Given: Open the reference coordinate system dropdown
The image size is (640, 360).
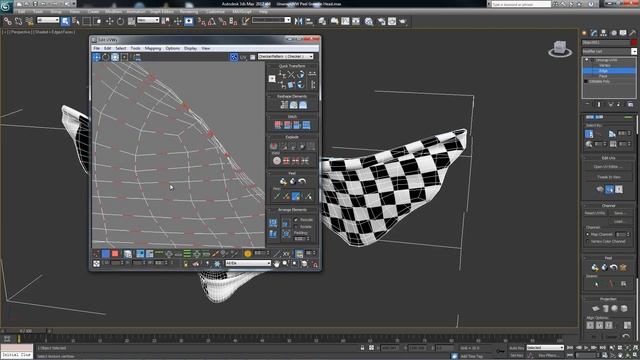Looking at the screenshot, I should click(148, 20).
